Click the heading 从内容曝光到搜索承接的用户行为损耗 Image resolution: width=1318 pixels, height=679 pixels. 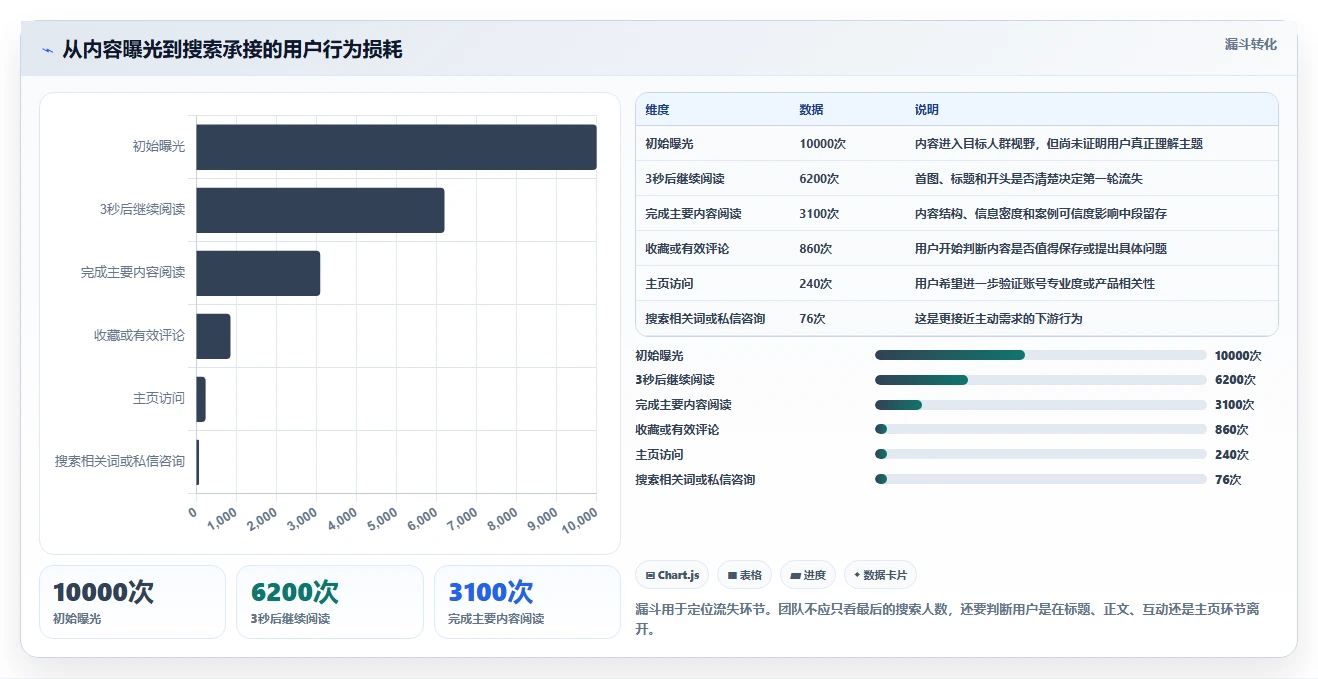point(232,49)
